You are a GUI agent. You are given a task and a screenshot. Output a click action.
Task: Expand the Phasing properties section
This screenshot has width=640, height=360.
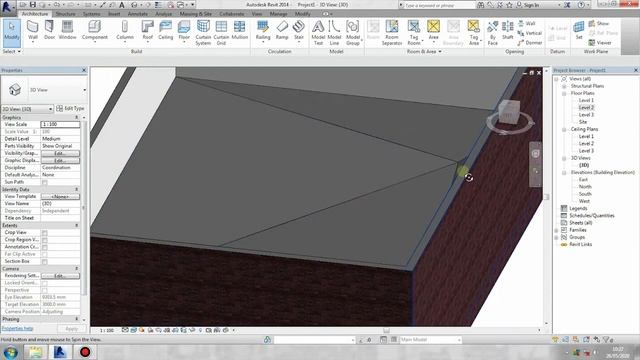click(76, 319)
